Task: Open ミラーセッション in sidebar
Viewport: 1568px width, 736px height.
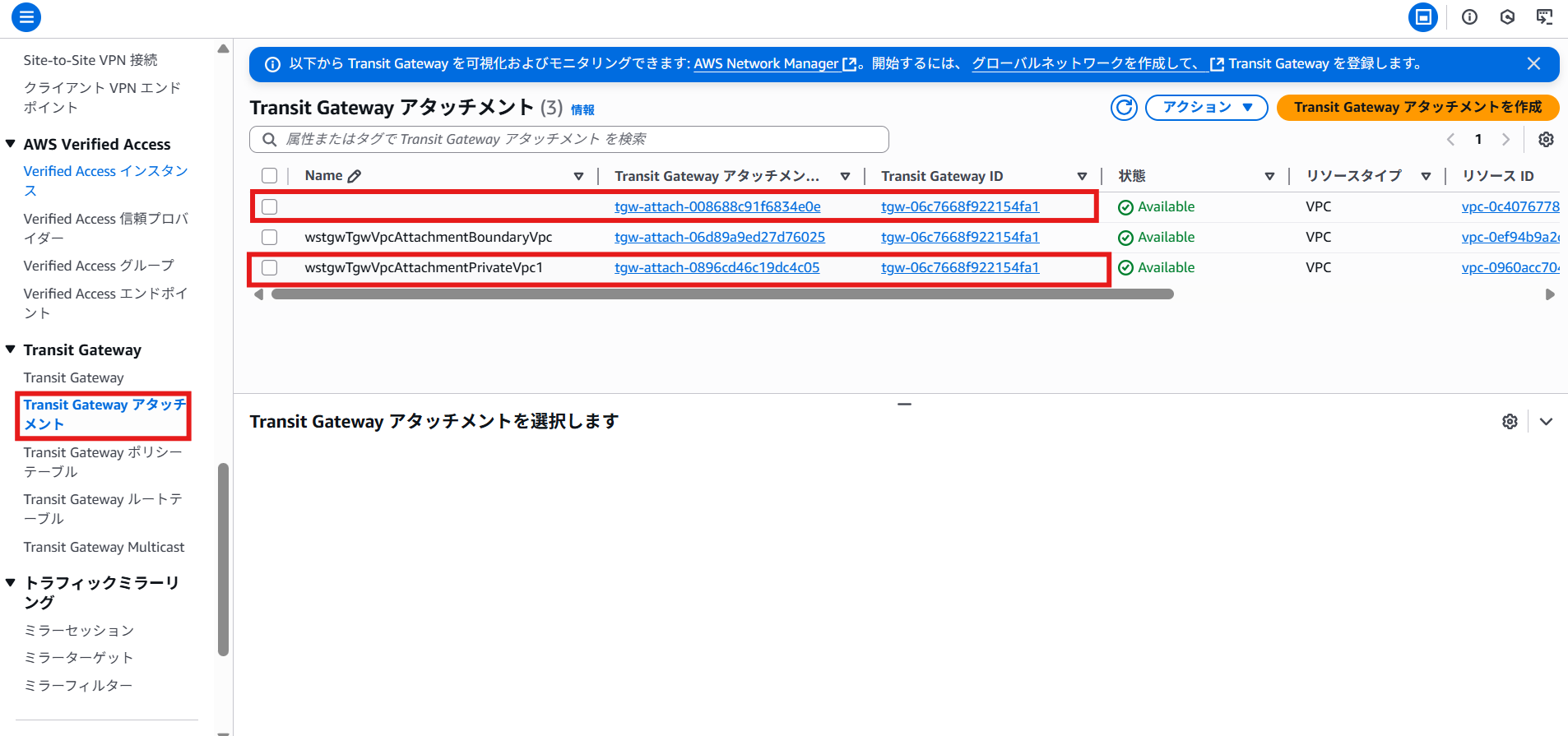Action: (79, 631)
